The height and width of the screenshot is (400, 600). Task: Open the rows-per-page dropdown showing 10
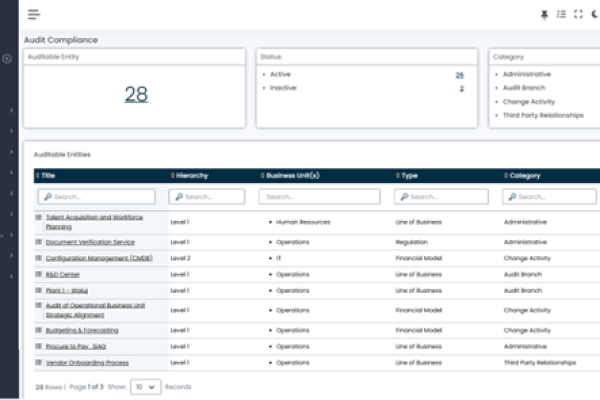coord(145,386)
